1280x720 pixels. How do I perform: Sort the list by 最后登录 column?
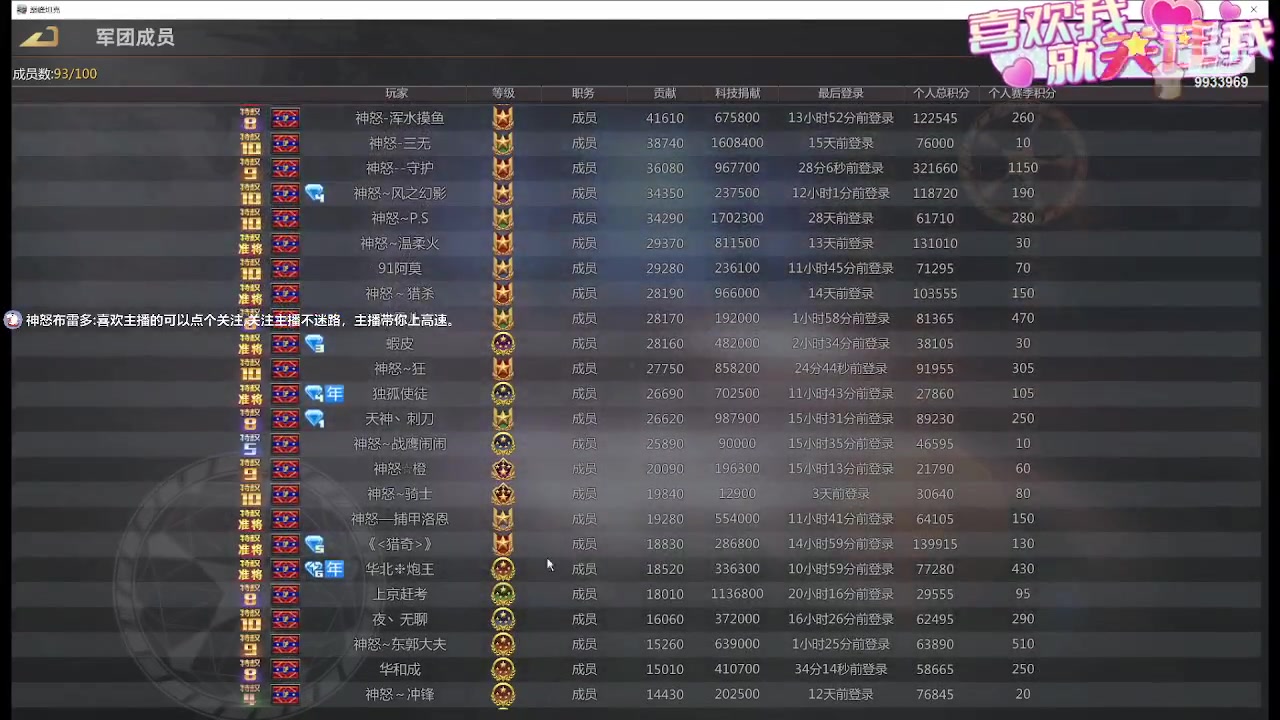pyautogui.click(x=840, y=93)
